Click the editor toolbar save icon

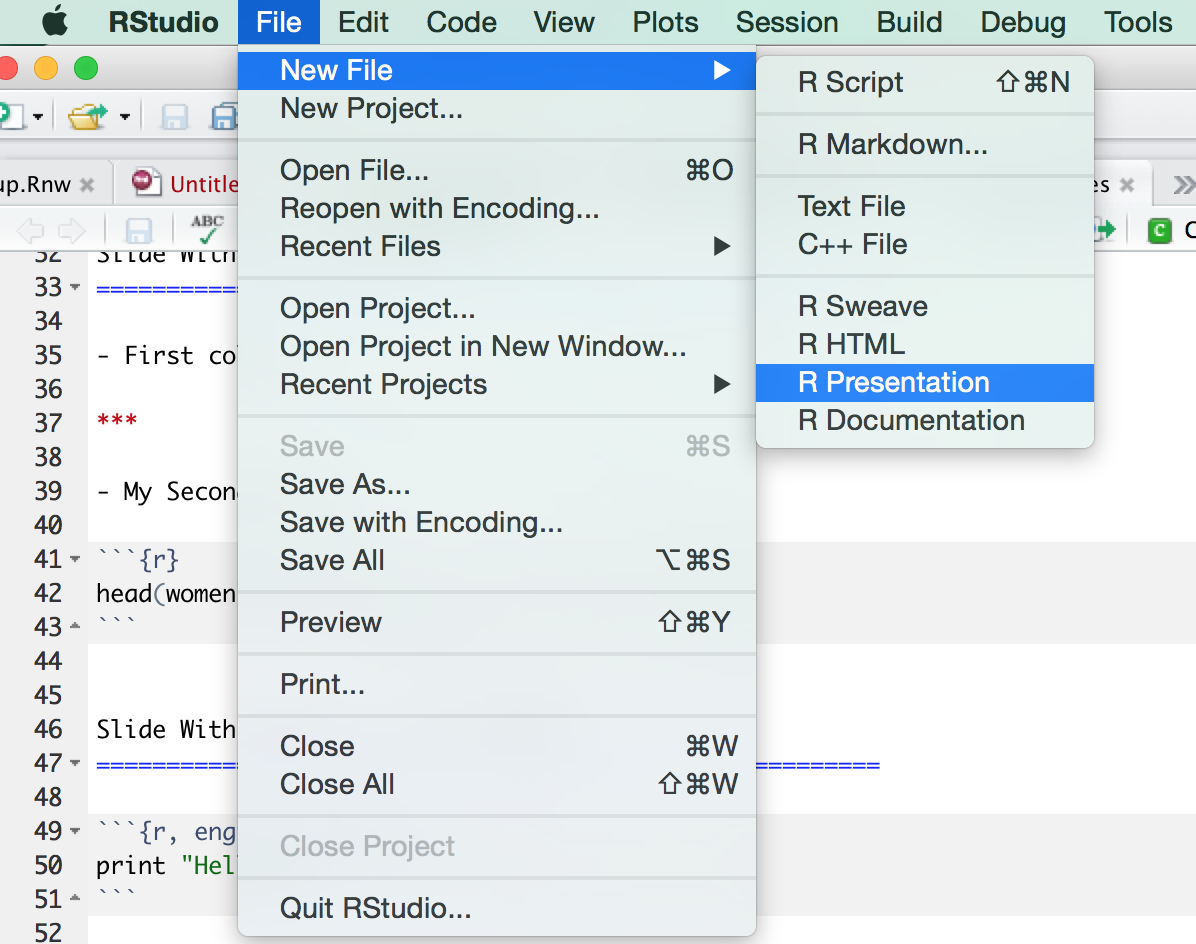pos(138,230)
